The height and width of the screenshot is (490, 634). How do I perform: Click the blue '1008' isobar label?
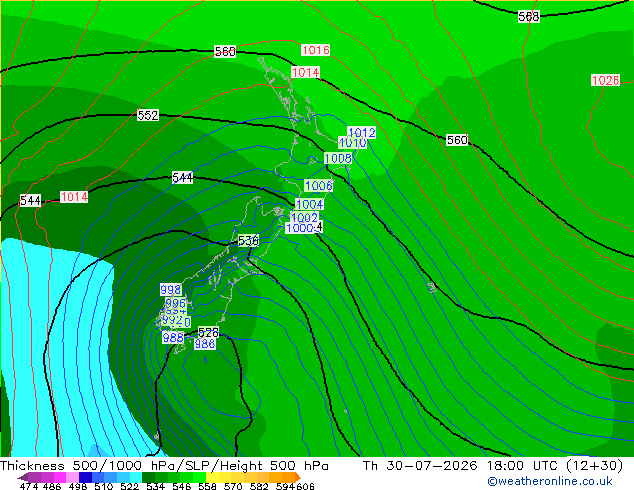pyautogui.click(x=338, y=158)
